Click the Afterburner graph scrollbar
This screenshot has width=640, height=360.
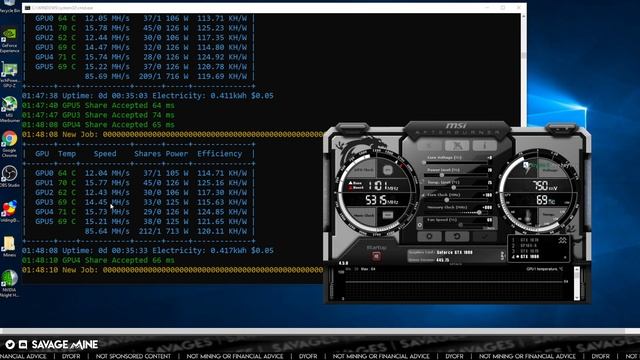point(577,284)
